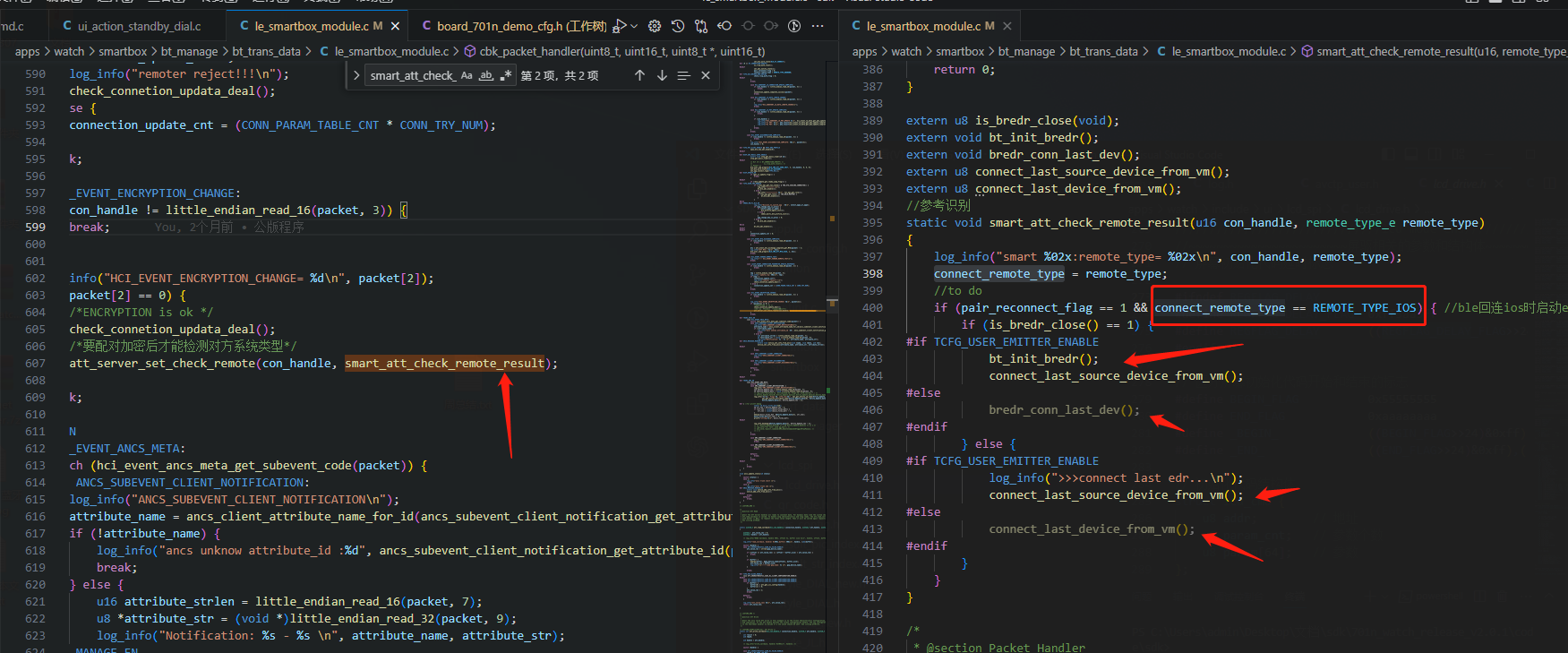Open the 'smartbox' breadcrumb in the left editor

coord(123,52)
